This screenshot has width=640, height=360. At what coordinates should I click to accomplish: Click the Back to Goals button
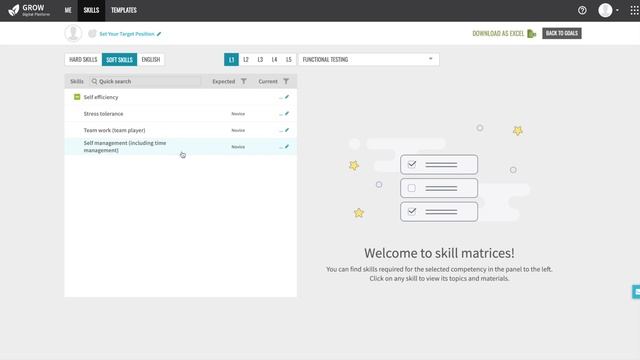562,33
